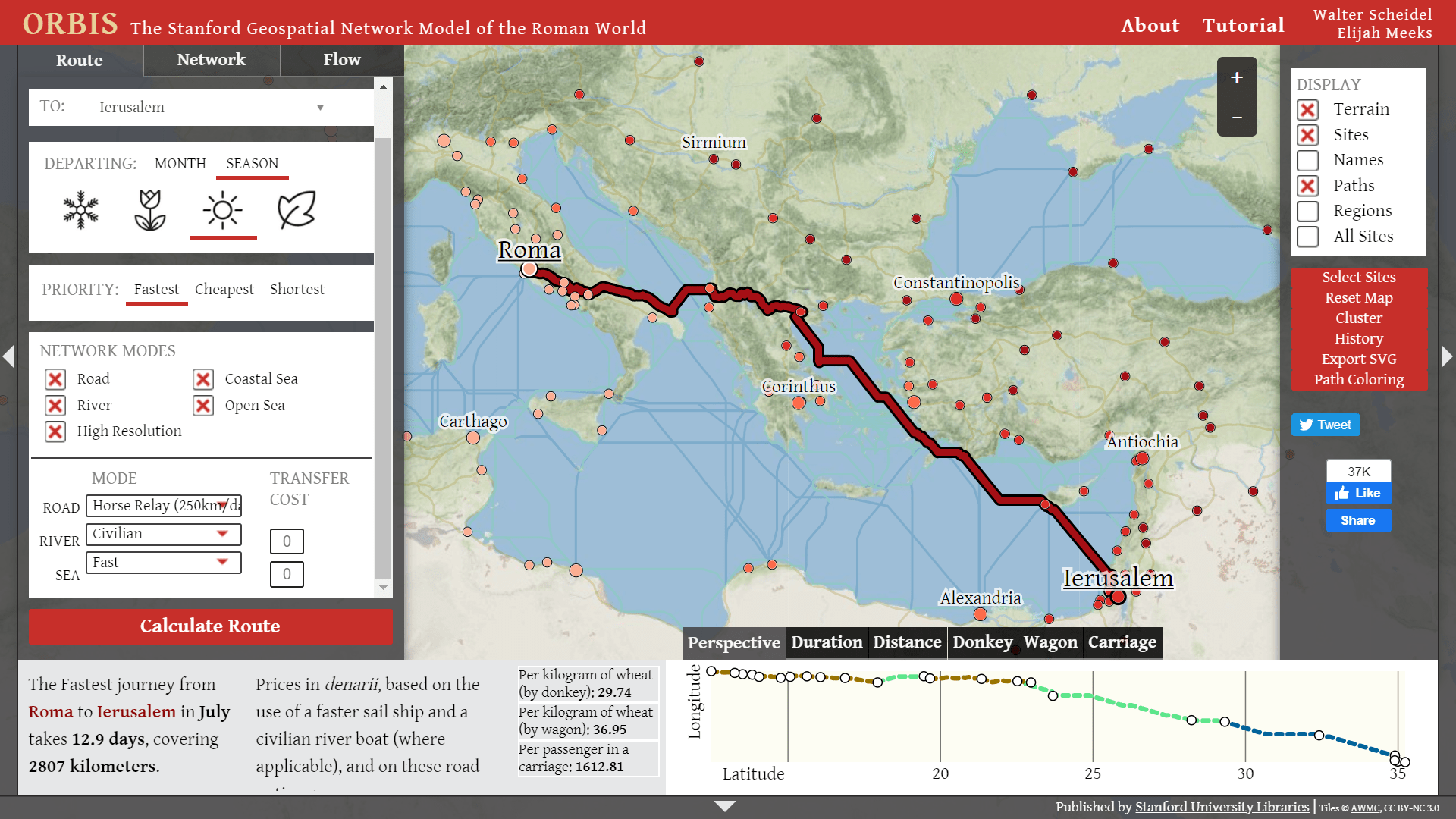Click the Export SVG link
The height and width of the screenshot is (819, 1456).
click(1358, 359)
